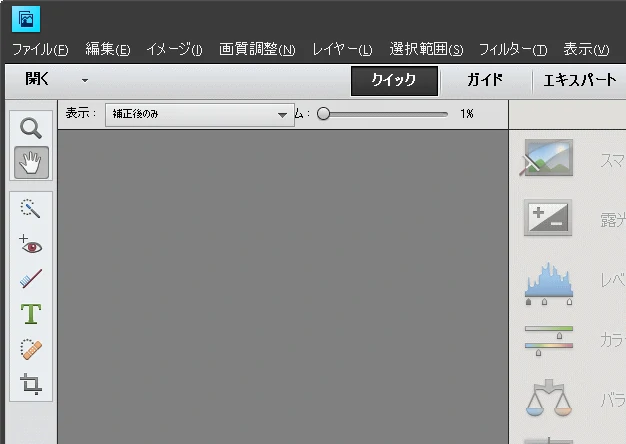The height and width of the screenshot is (444, 626).
Task: Open the イメージ menu
Action: pyautogui.click(x=174, y=50)
